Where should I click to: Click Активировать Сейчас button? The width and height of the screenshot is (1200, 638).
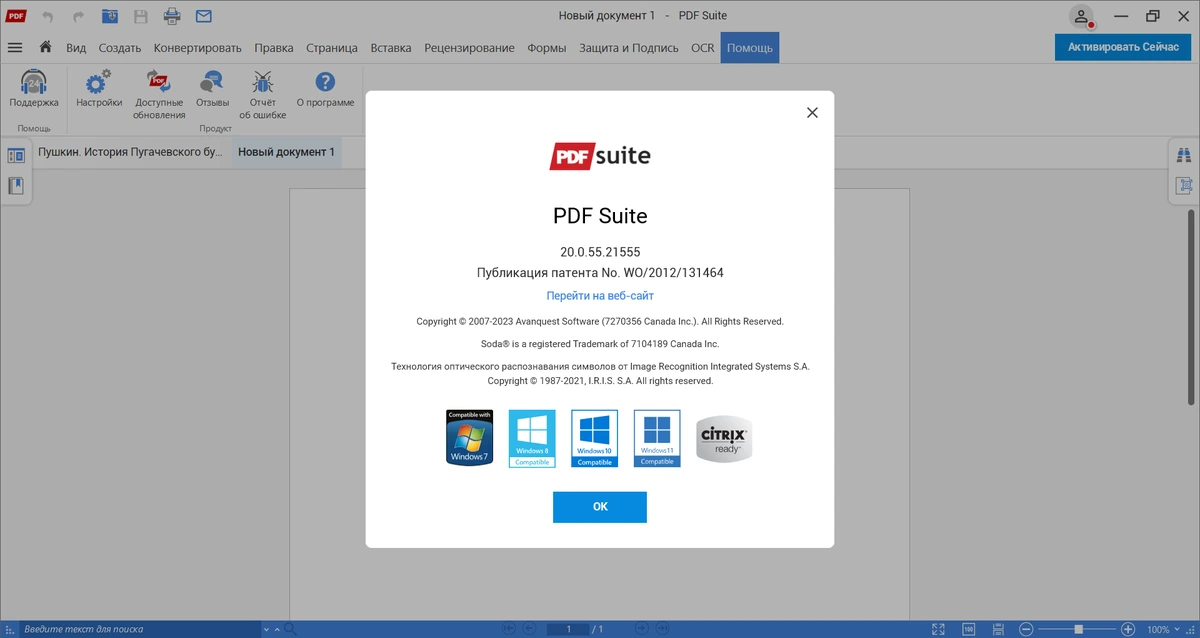[1123, 48]
